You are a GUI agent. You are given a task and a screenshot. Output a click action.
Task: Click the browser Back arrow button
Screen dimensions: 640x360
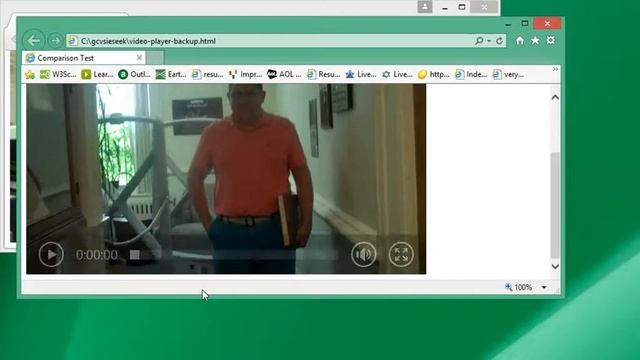(x=33, y=40)
